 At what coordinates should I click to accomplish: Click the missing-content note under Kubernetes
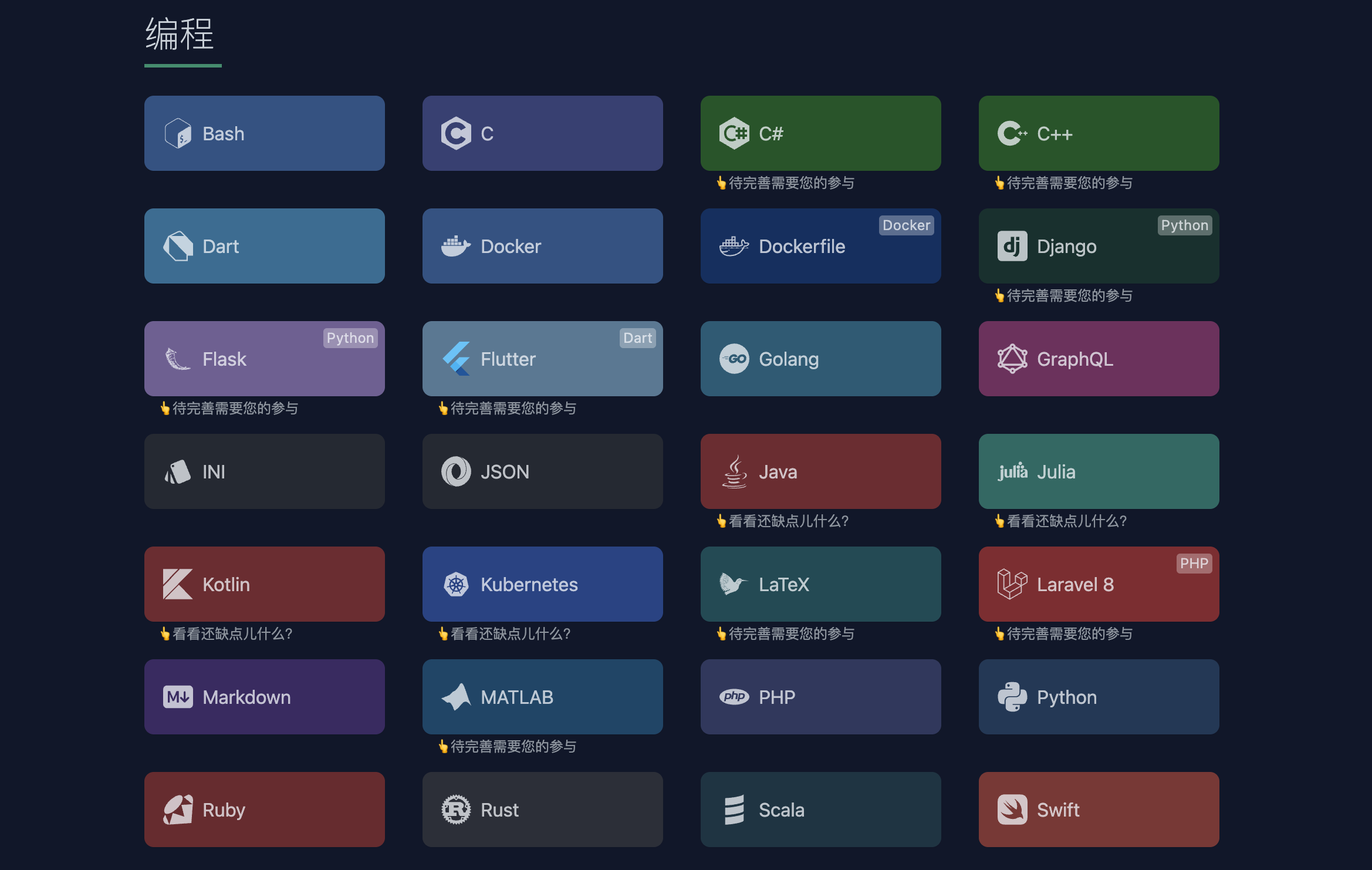[x=504, y=634]
